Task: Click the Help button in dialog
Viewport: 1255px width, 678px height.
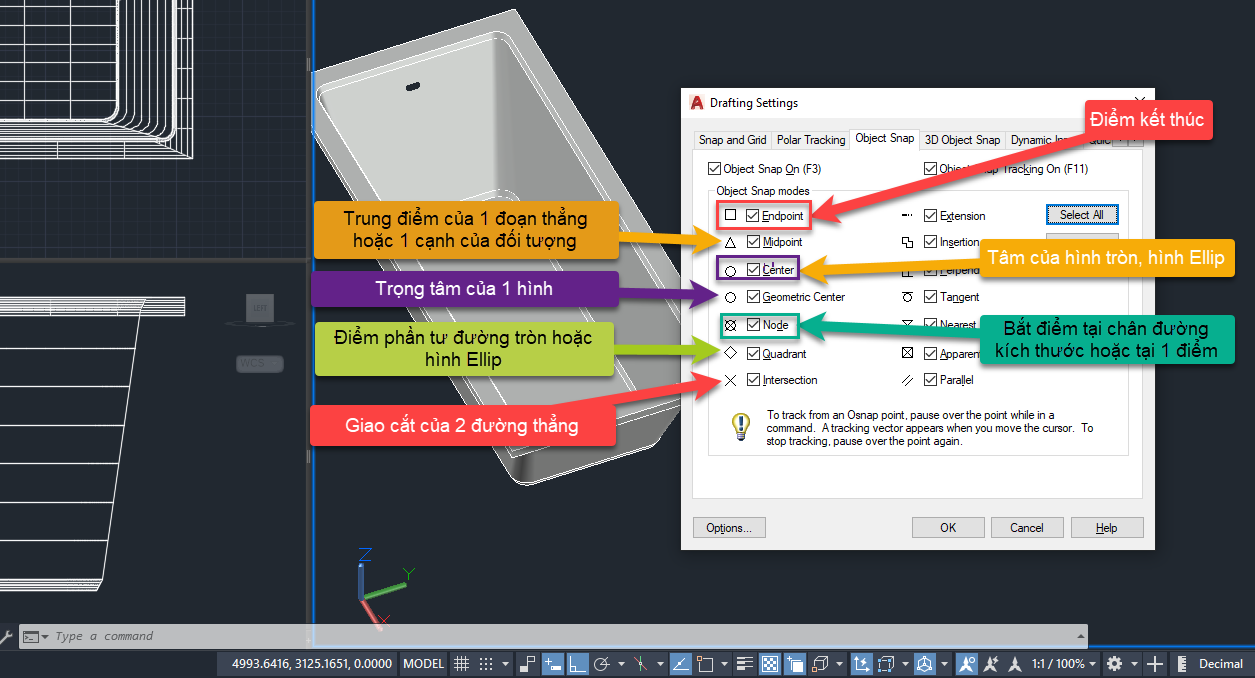Action: coord(1107,528)
